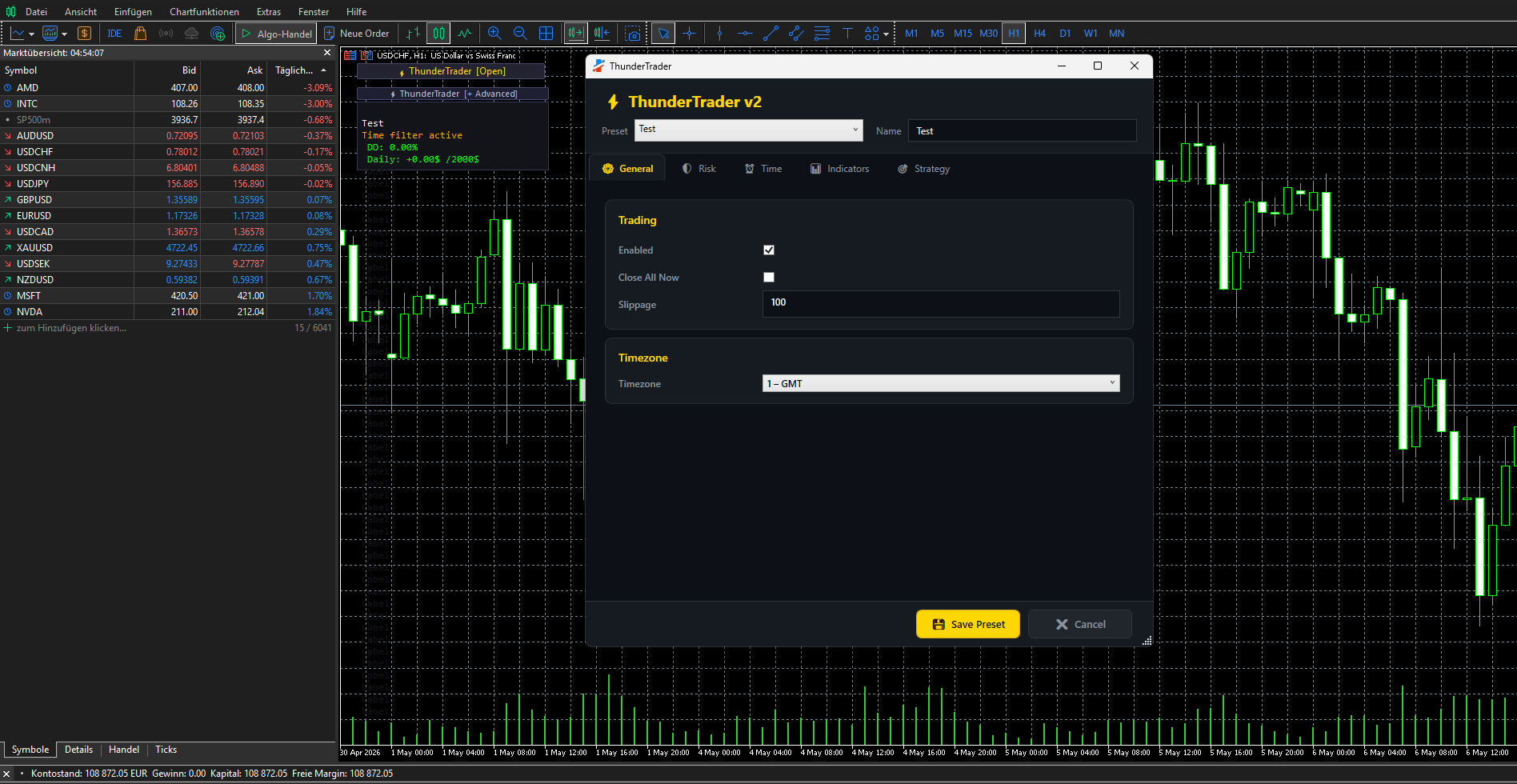This screenshot has width=1517, height=784.
Task: Switch to the Time tab
Action: tap(763, 169)
